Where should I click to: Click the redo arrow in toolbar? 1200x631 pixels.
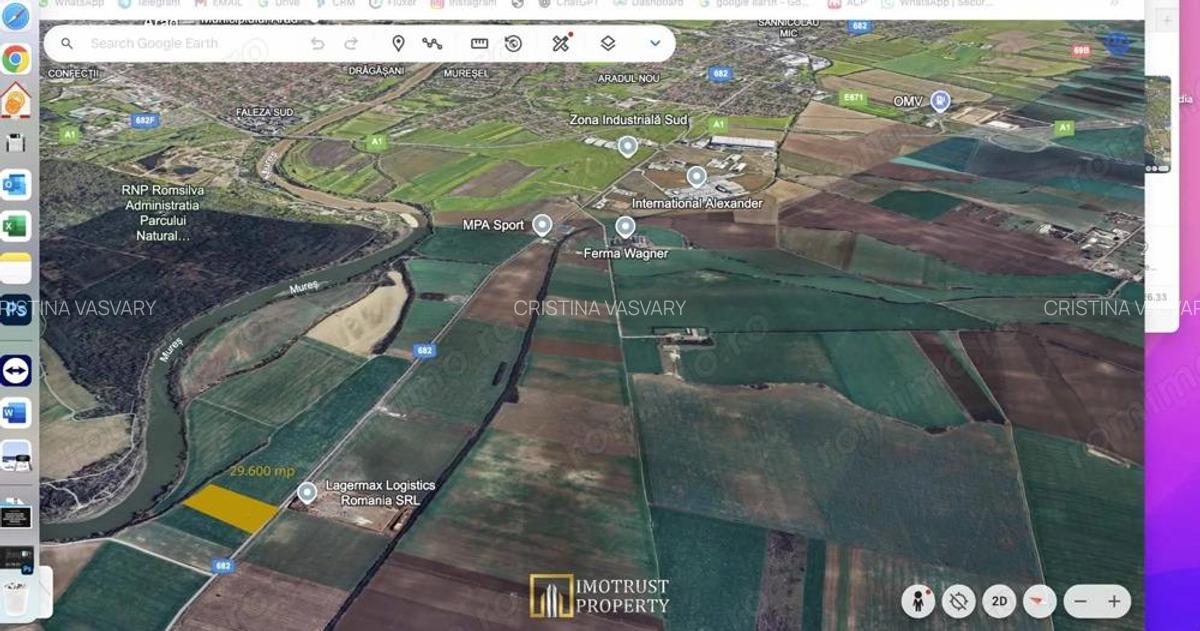click(351, 43)
